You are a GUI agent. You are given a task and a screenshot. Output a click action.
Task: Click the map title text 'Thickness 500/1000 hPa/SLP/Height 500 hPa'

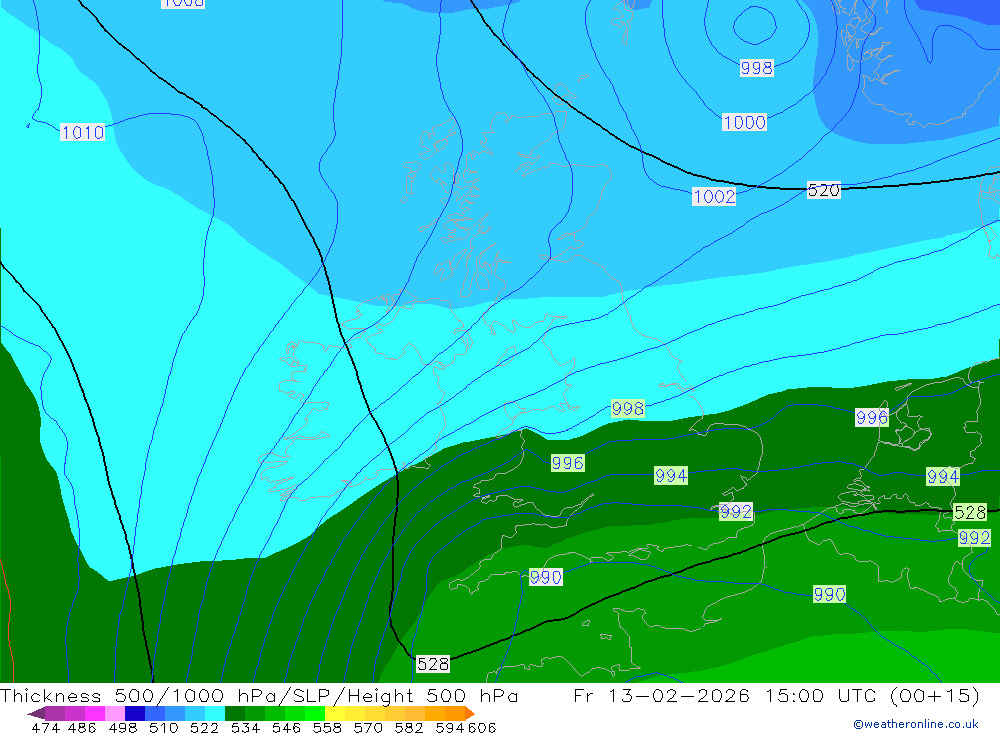[x=259, y=695]
